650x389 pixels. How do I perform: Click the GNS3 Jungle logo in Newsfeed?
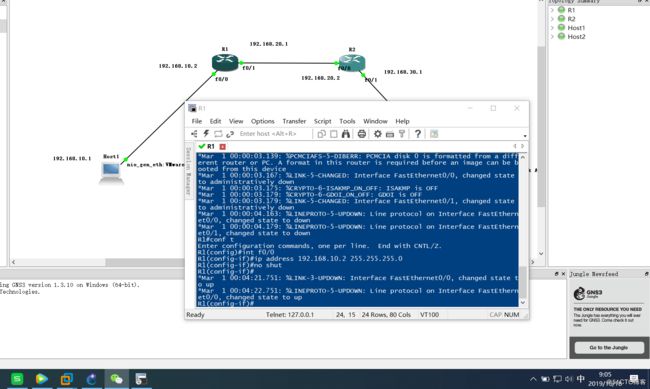(588, 294)
